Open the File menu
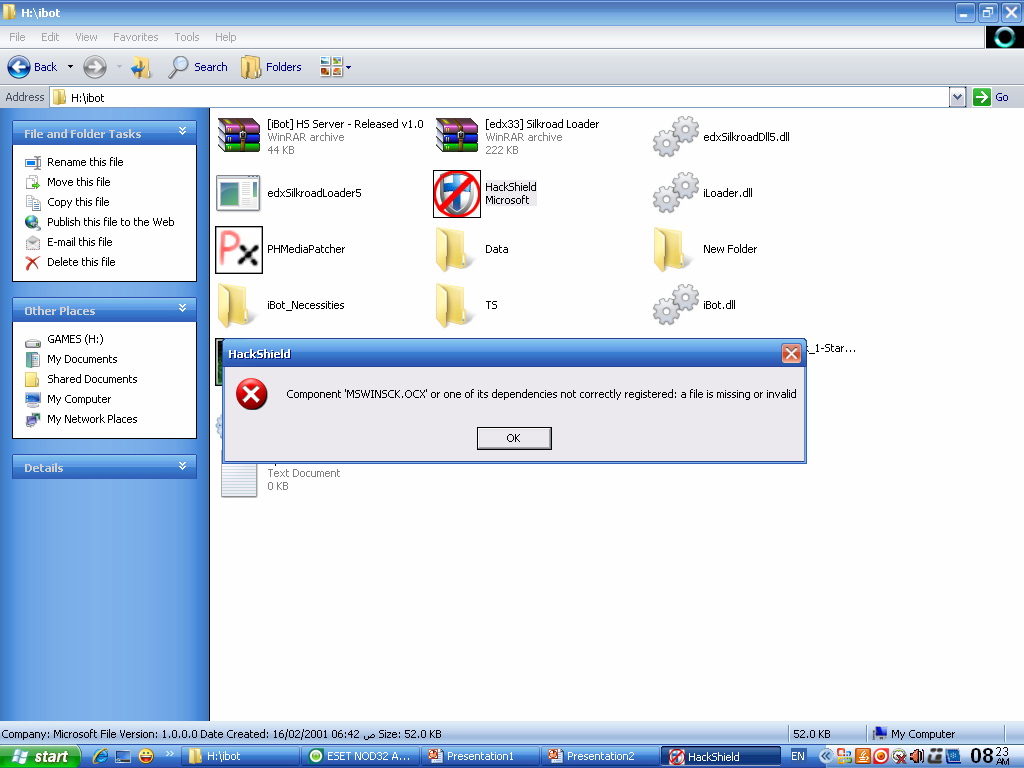 click(x=17, y=37)
